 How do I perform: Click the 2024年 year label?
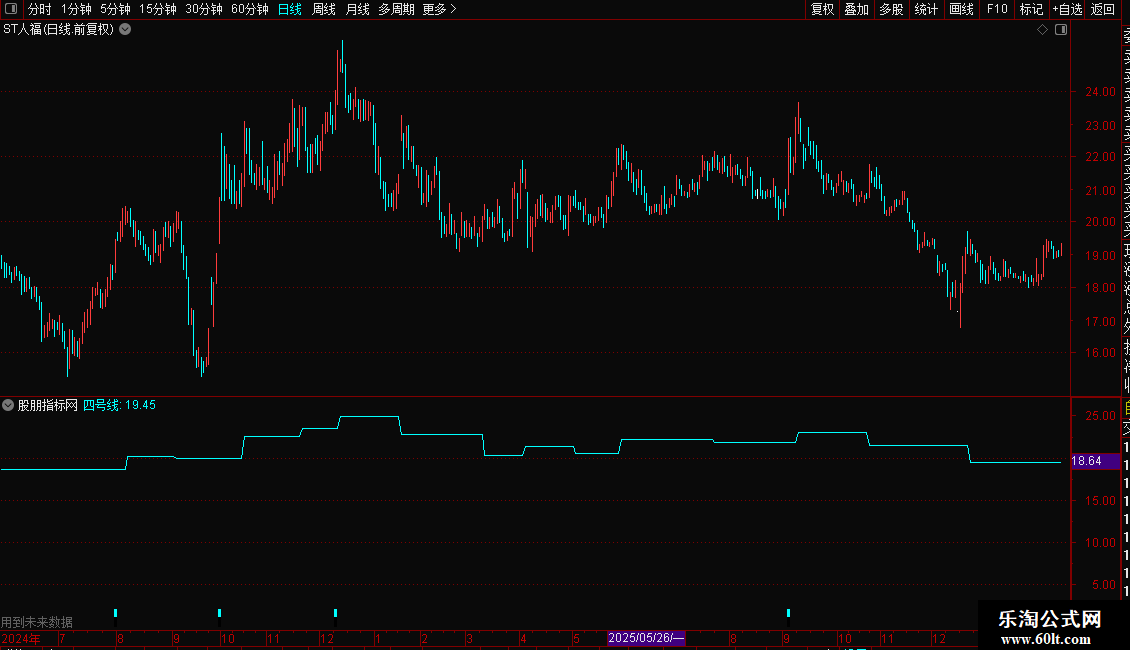[21, 638]
